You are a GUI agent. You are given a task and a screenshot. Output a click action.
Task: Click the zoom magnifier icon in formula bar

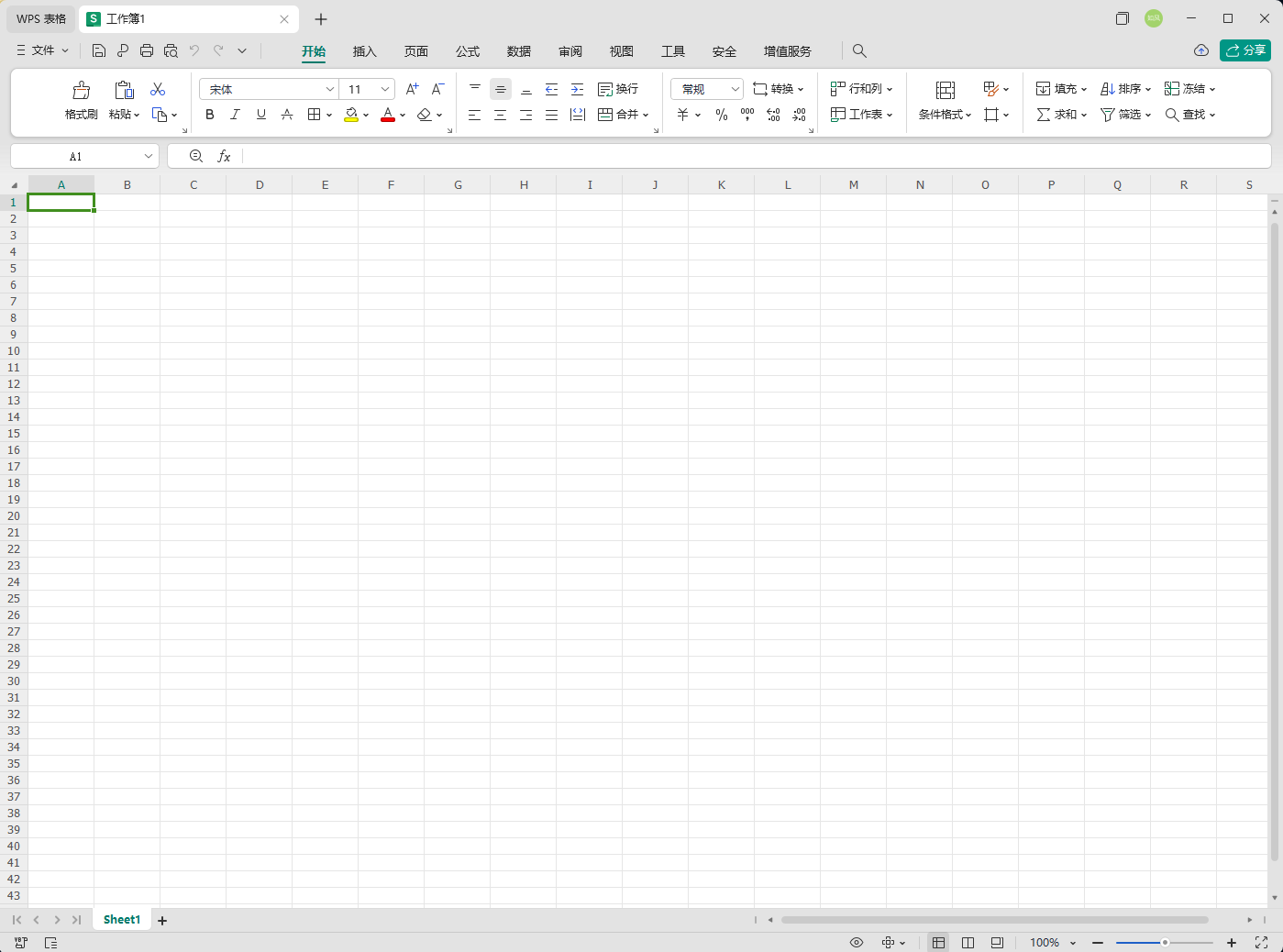pos(195,156)
